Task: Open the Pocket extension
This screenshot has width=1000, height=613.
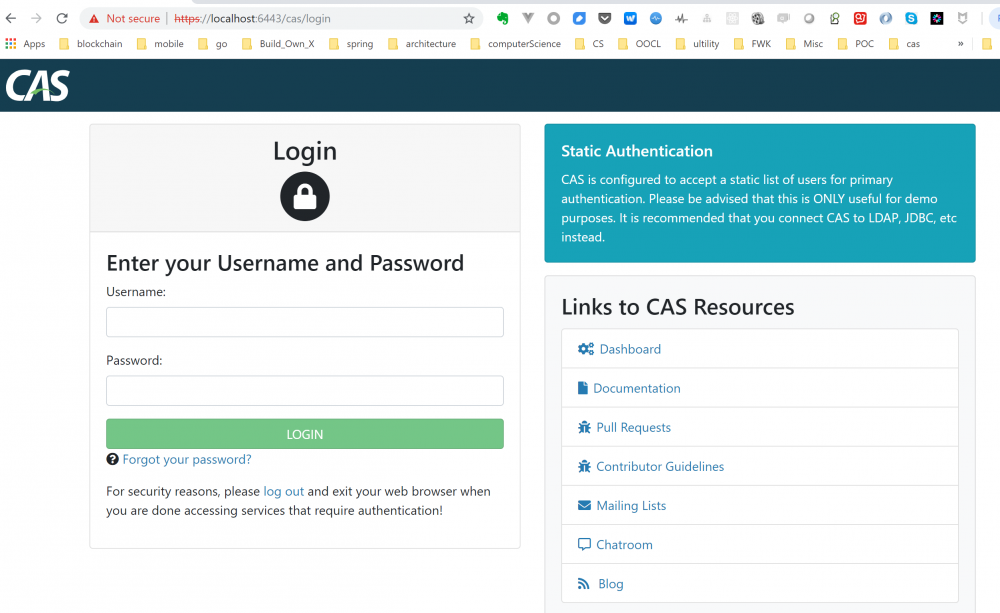Action: point(605,18)
